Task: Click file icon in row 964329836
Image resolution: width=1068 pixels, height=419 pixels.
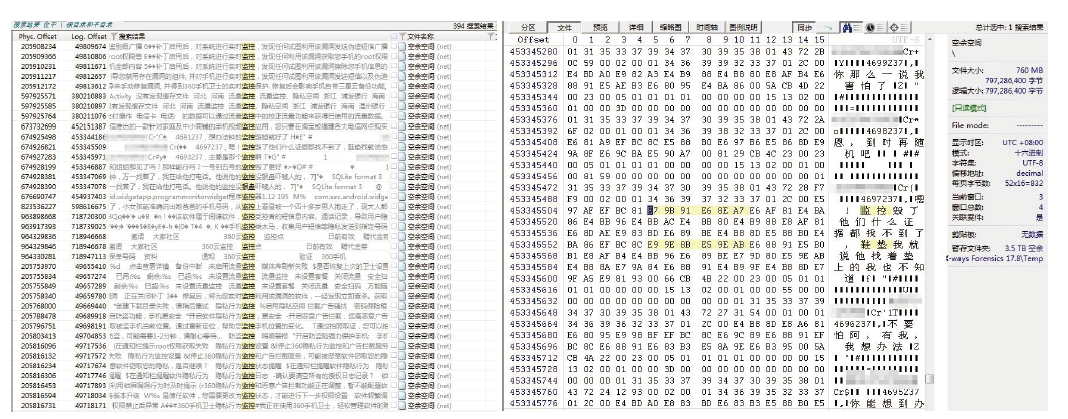Action: (x=403, y=236)
